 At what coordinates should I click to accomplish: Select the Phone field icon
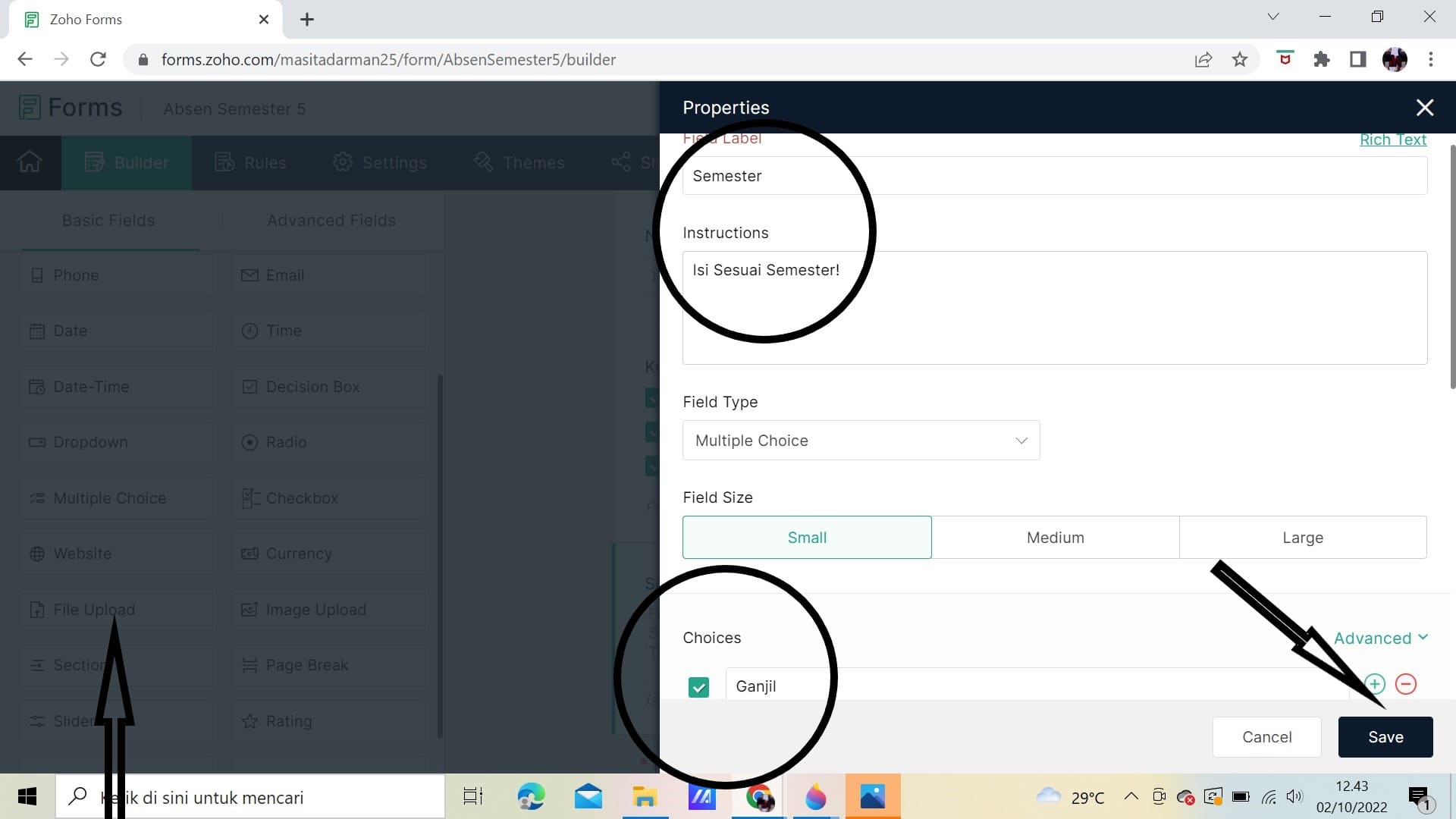pos(37,275)
